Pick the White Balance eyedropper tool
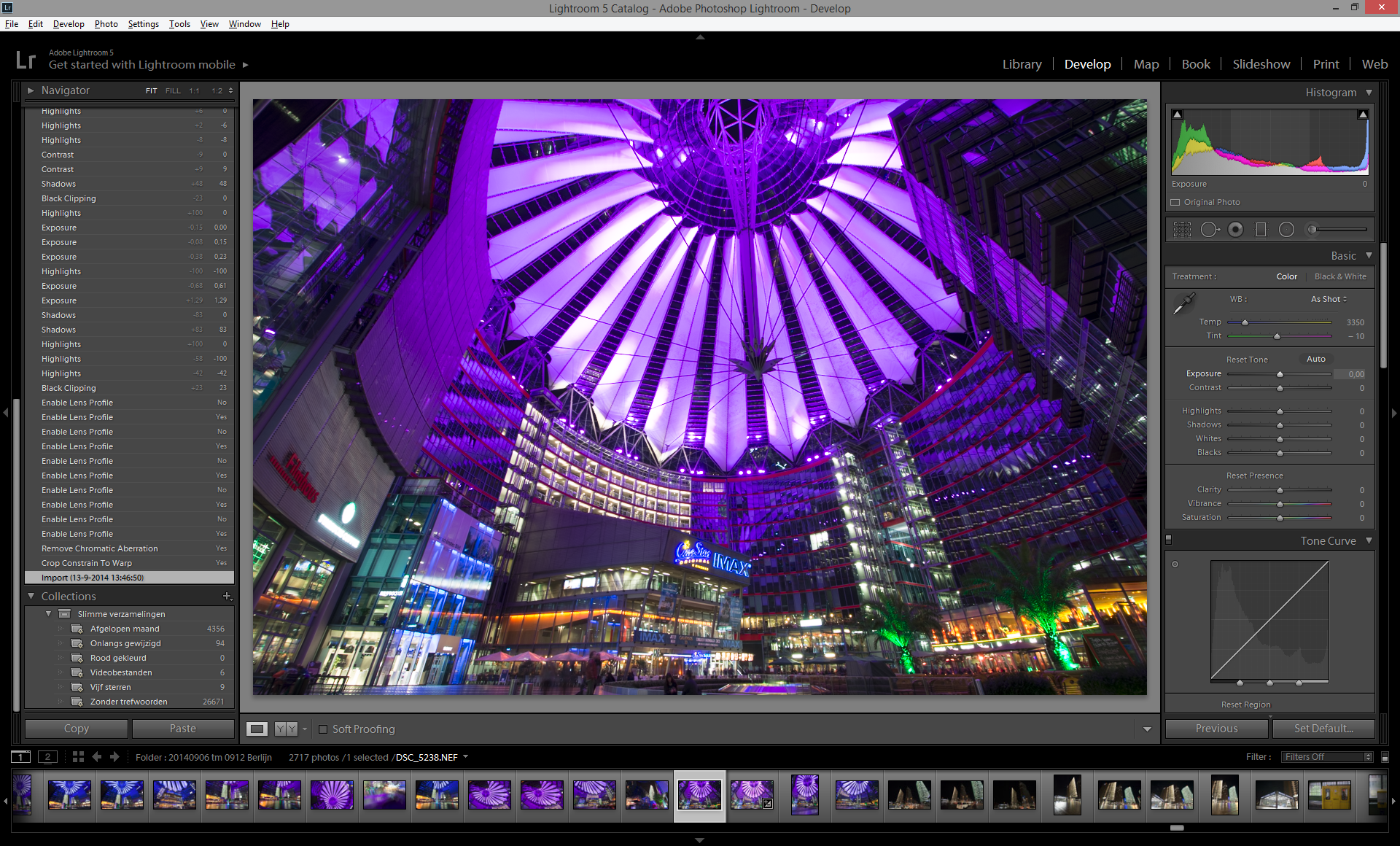The width and height of the screenshot is (1400, 846). [x=1183, y=303]
